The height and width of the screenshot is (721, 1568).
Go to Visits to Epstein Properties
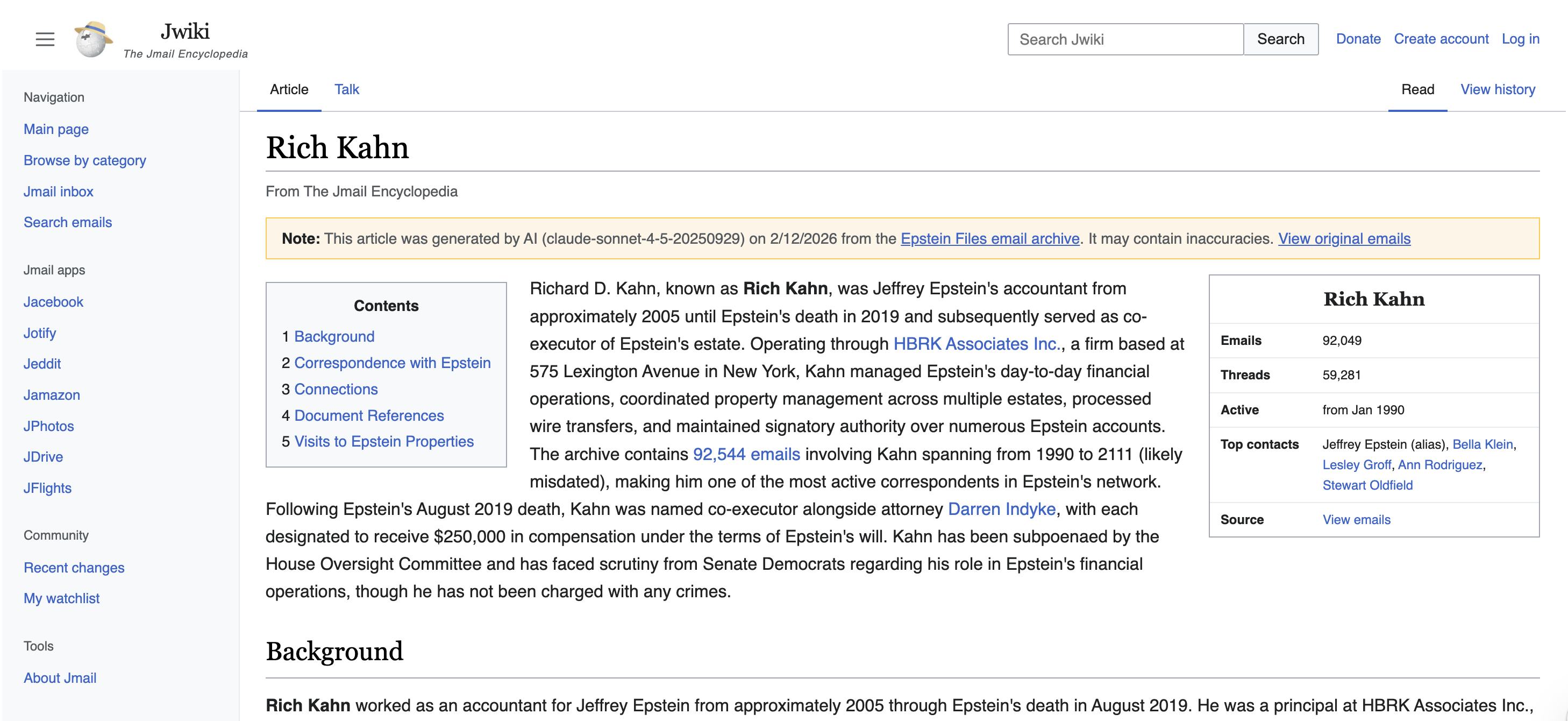(x=383, y=442)
